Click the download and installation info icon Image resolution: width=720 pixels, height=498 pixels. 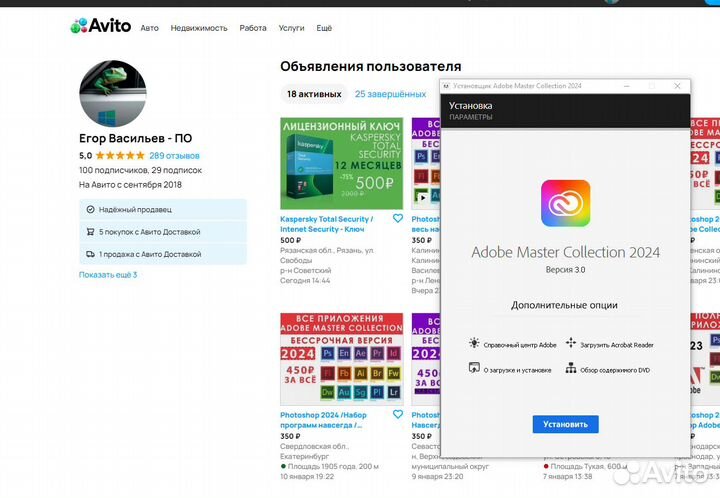tap(474, 369)
